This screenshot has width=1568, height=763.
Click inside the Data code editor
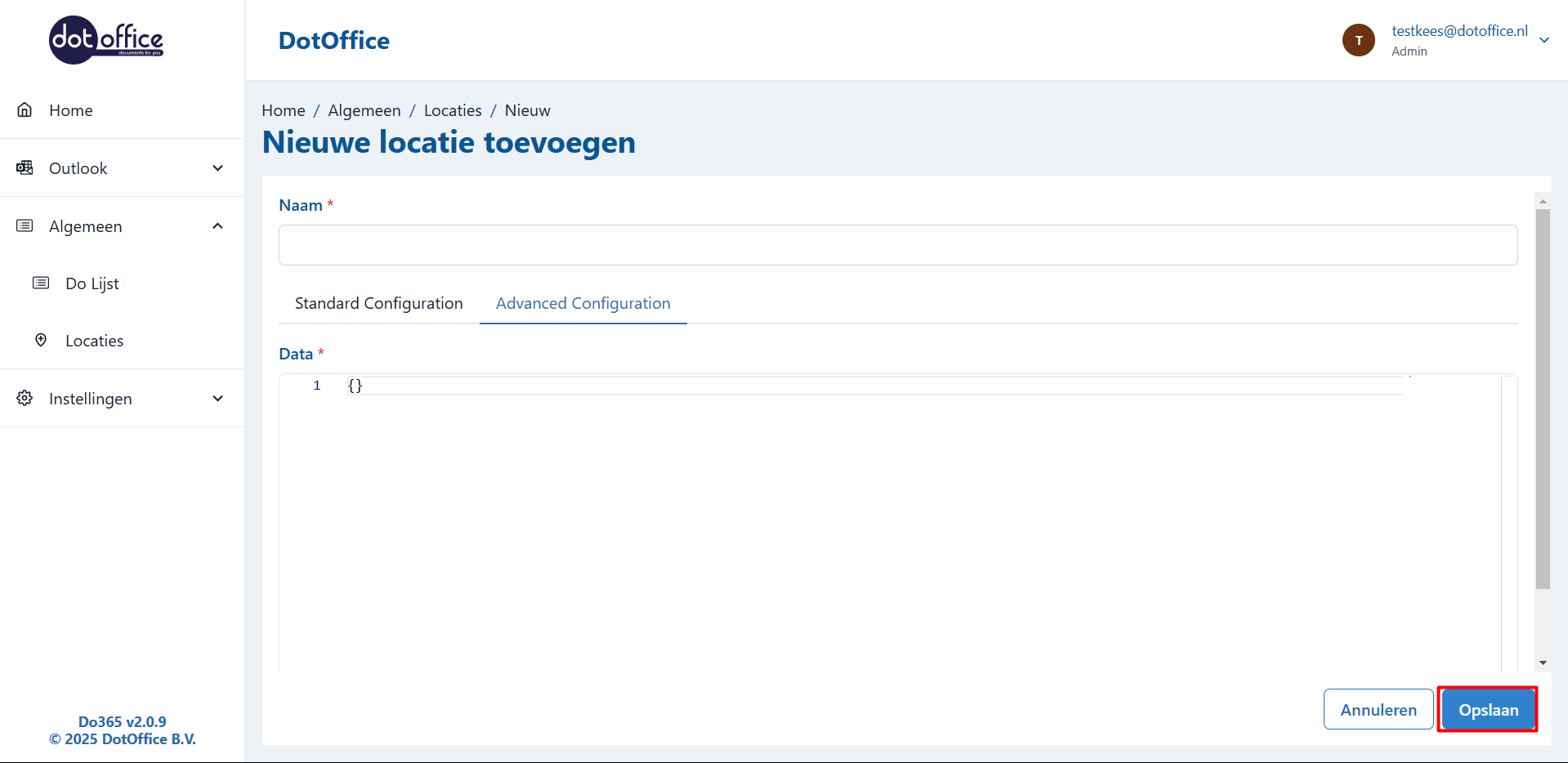coord(882,523)
